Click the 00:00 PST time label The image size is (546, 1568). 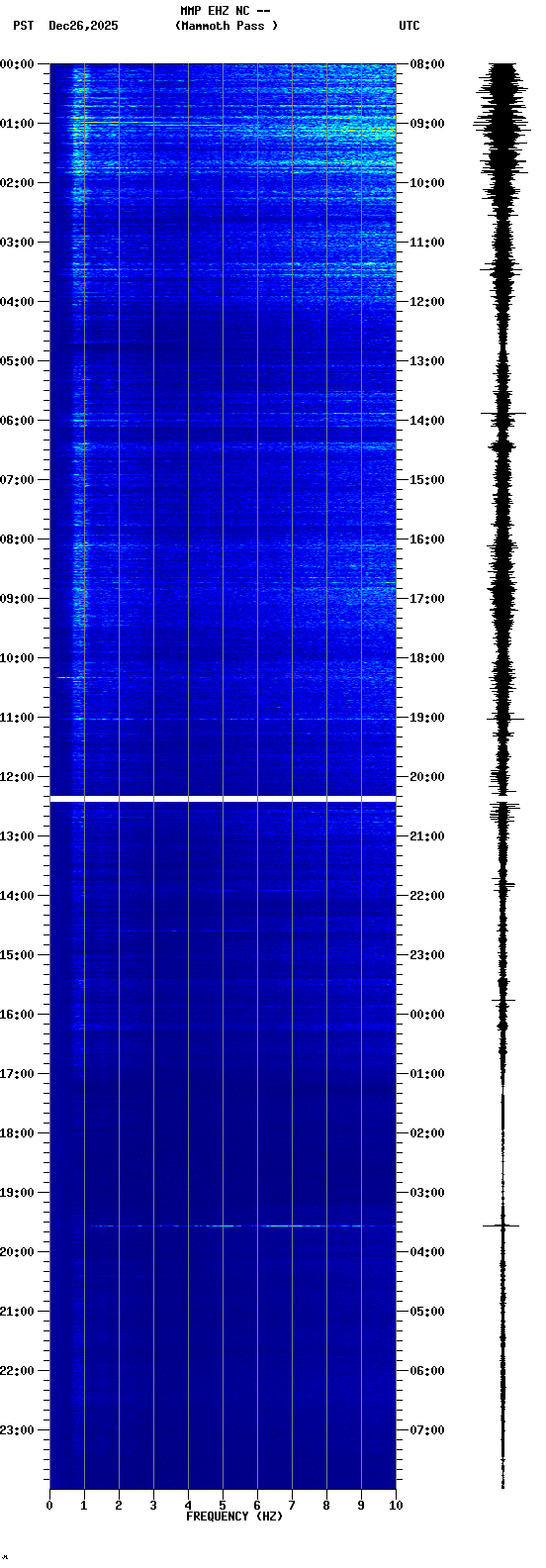pos(18,64)
